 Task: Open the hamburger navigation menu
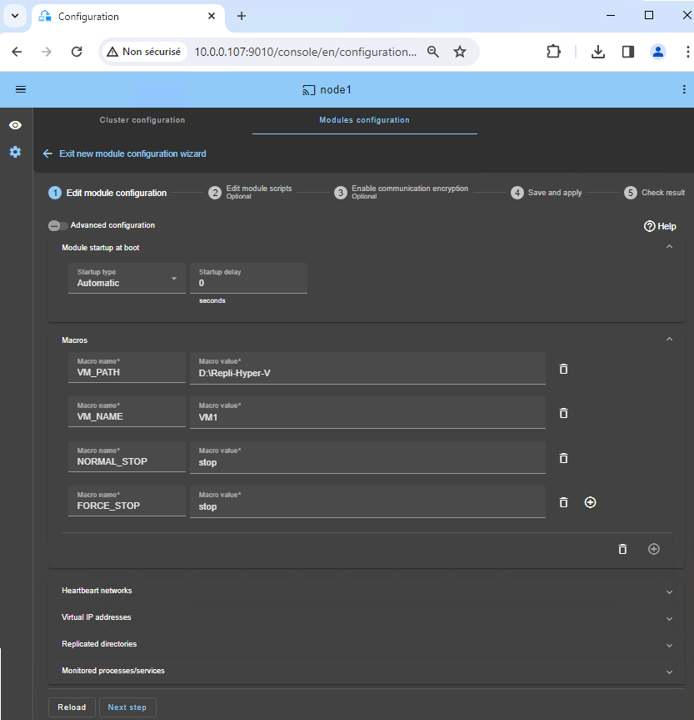coord(20,90)
